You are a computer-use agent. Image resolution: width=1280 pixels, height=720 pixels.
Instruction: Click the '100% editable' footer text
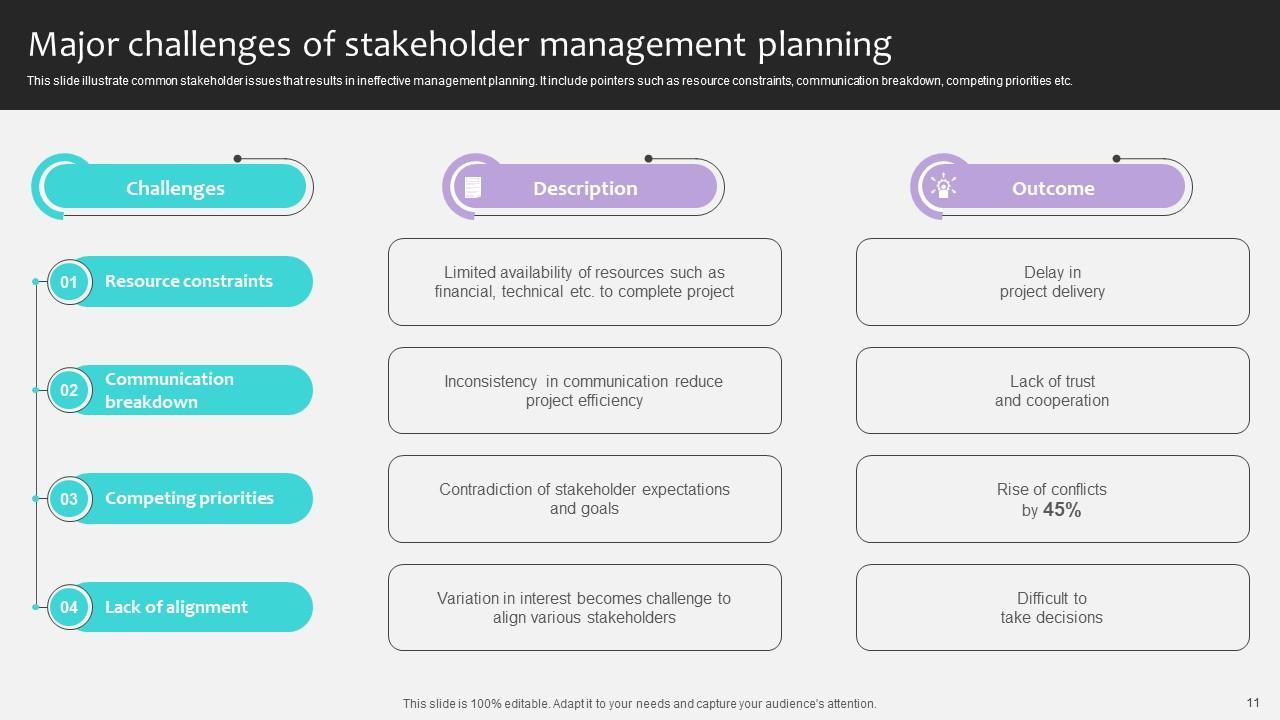click(x=639, y=704)
